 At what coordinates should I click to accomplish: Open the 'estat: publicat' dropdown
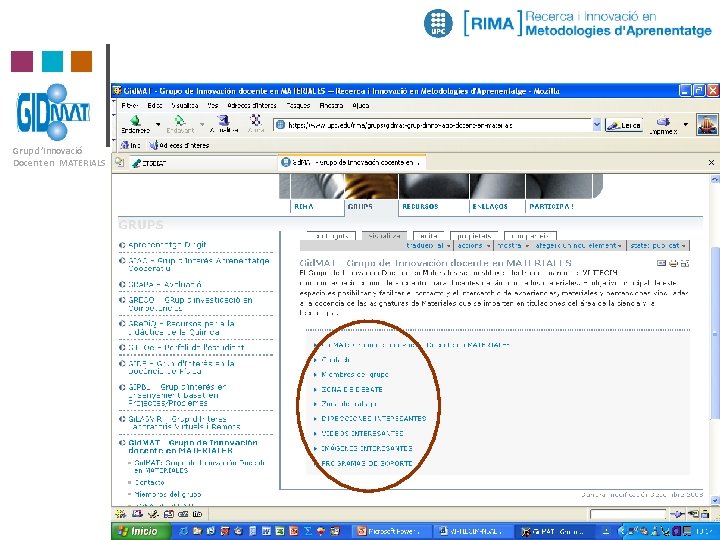658,246
